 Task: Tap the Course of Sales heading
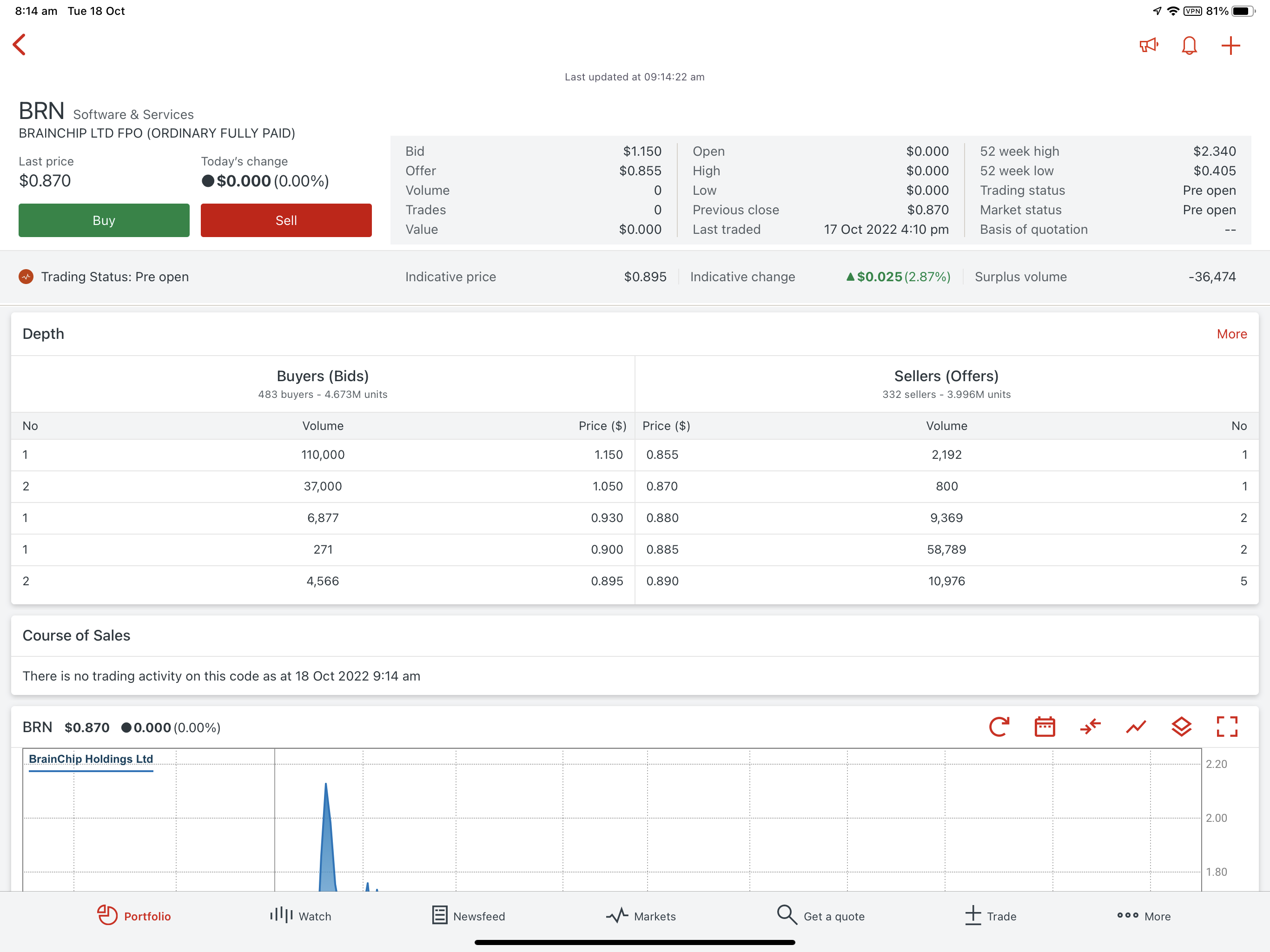(x=76, y=635)
